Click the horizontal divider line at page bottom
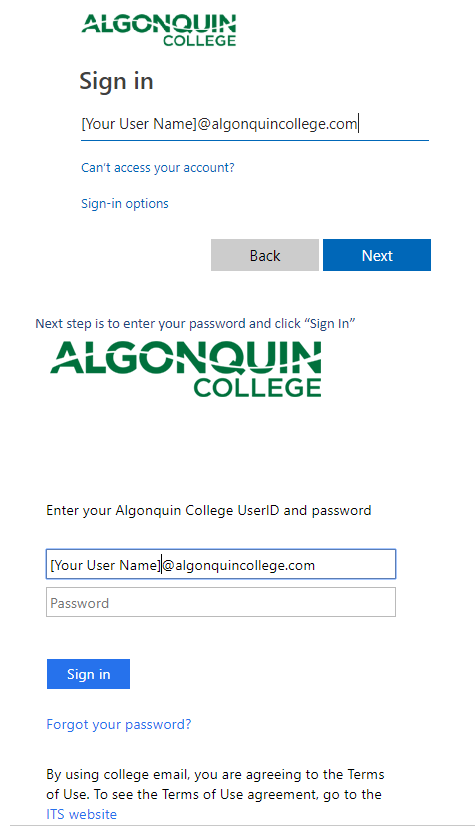 (238, 826)
